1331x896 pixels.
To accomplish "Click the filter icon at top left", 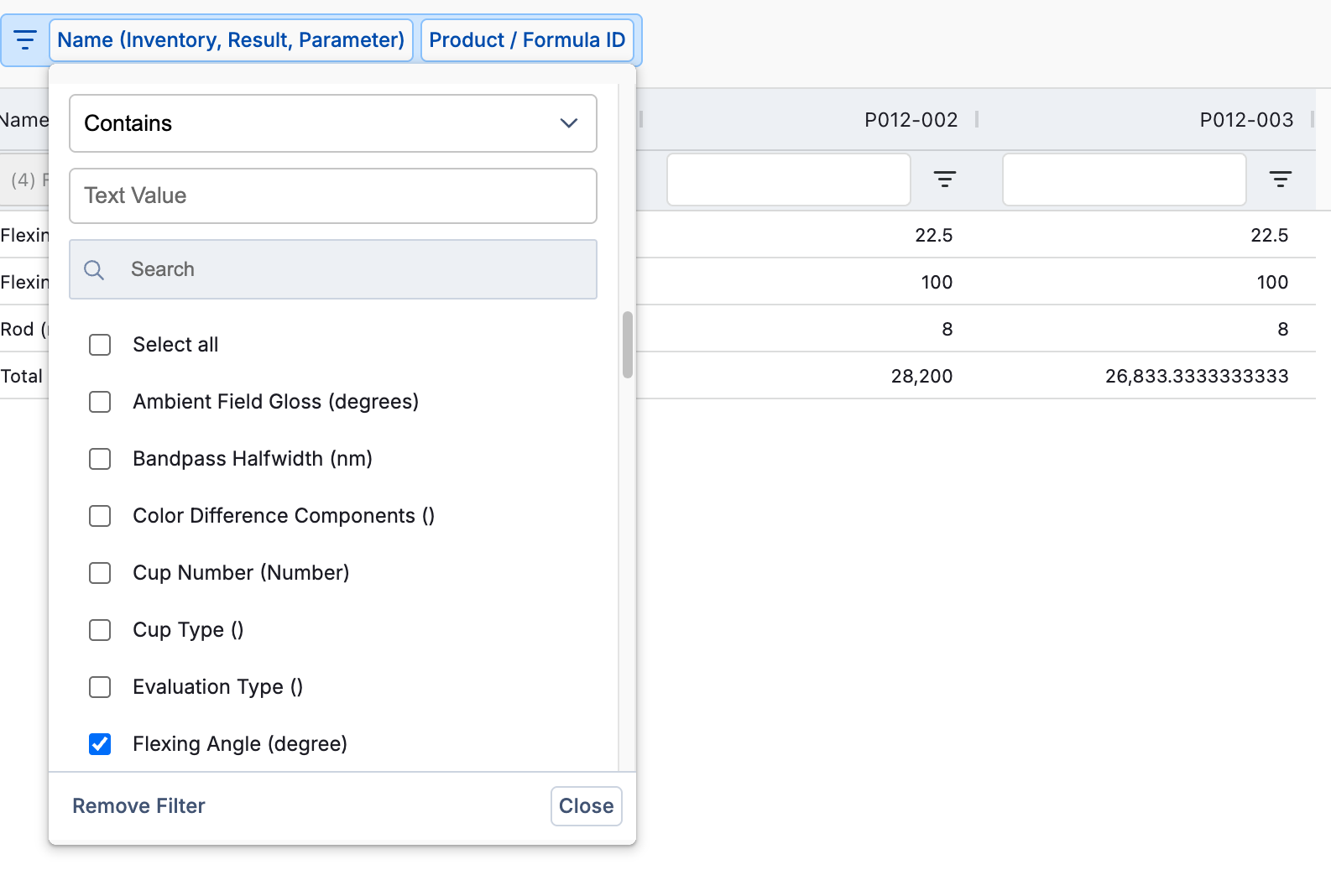I will point(25,40).
